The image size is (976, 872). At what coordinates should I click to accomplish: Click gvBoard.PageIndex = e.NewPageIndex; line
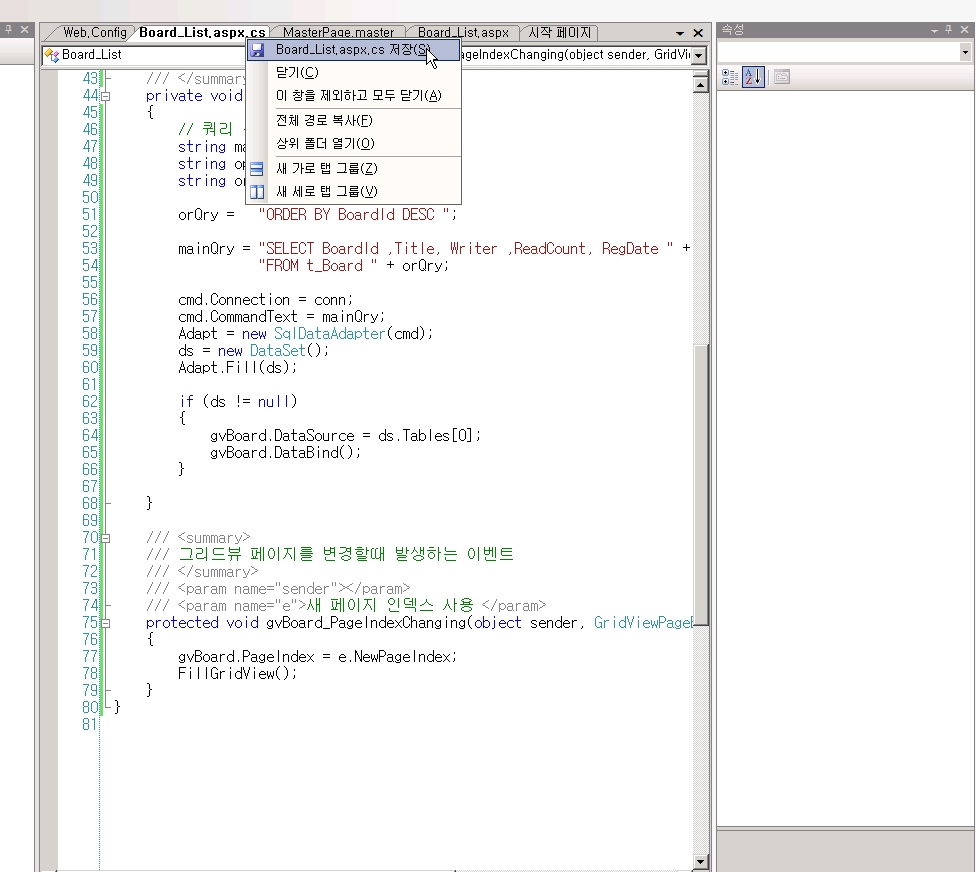pos(317,657)
